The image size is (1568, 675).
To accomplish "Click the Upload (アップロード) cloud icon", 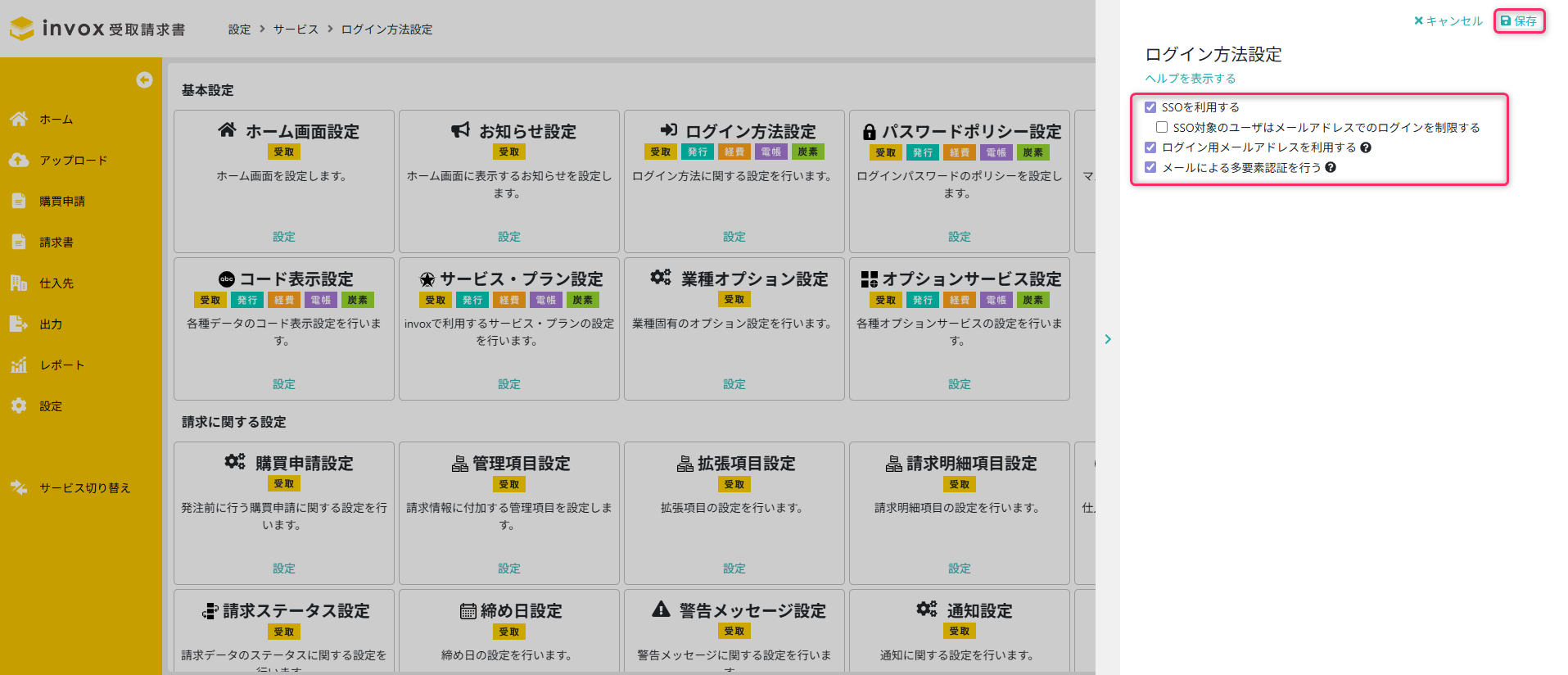I will [x=19, y=160].
